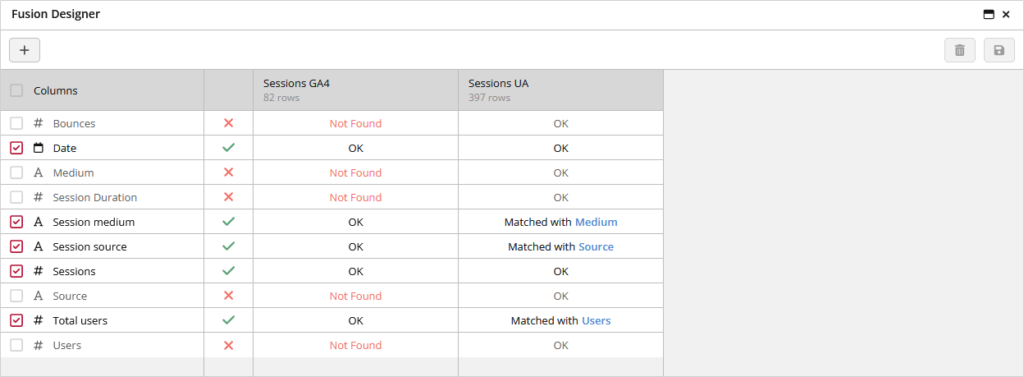The height and width of the screenshot is (377, 1024).
Task: Click the plus add button in the toolbar
Action: (x=25, y=50)
